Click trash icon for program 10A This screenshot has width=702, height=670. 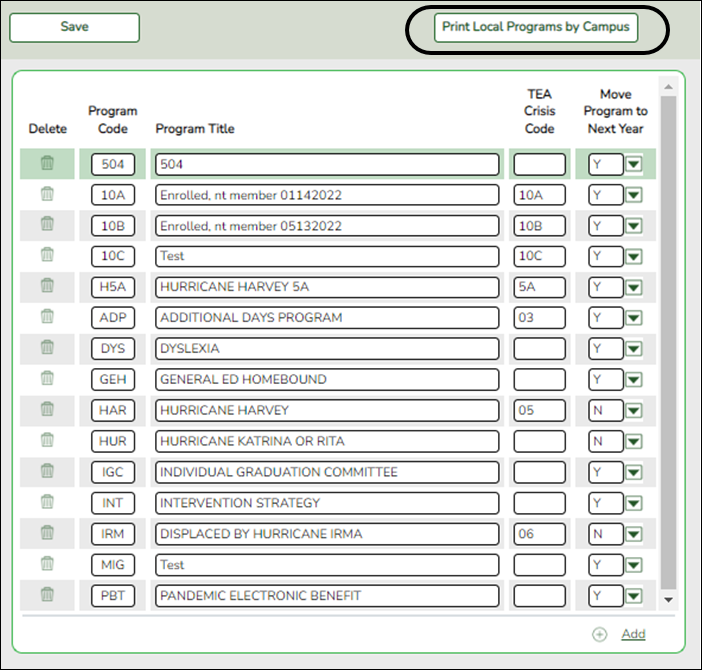47,195
